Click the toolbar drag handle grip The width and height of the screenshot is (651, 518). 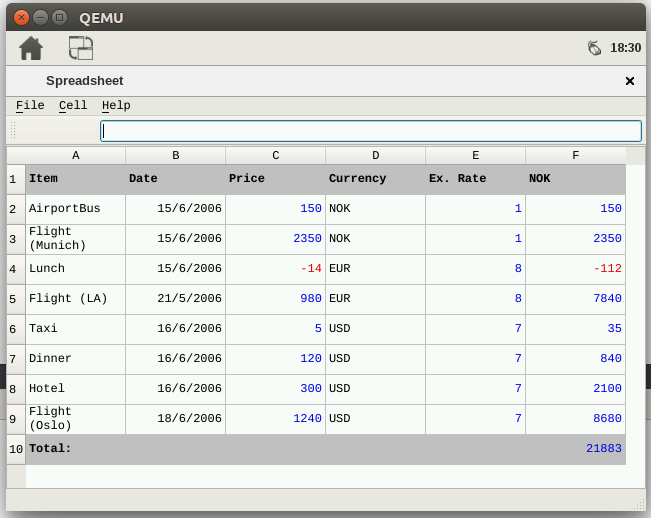click(x=13, y=131)
